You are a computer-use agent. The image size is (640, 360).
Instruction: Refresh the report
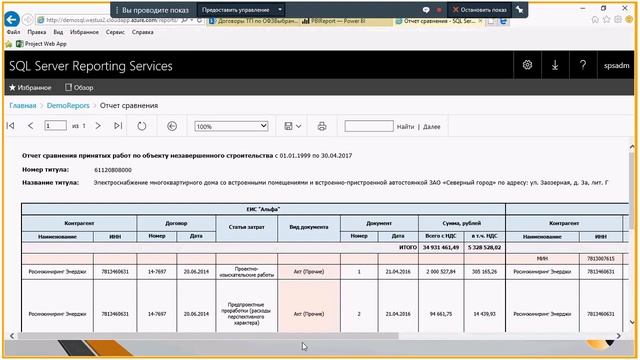(142, 126)
